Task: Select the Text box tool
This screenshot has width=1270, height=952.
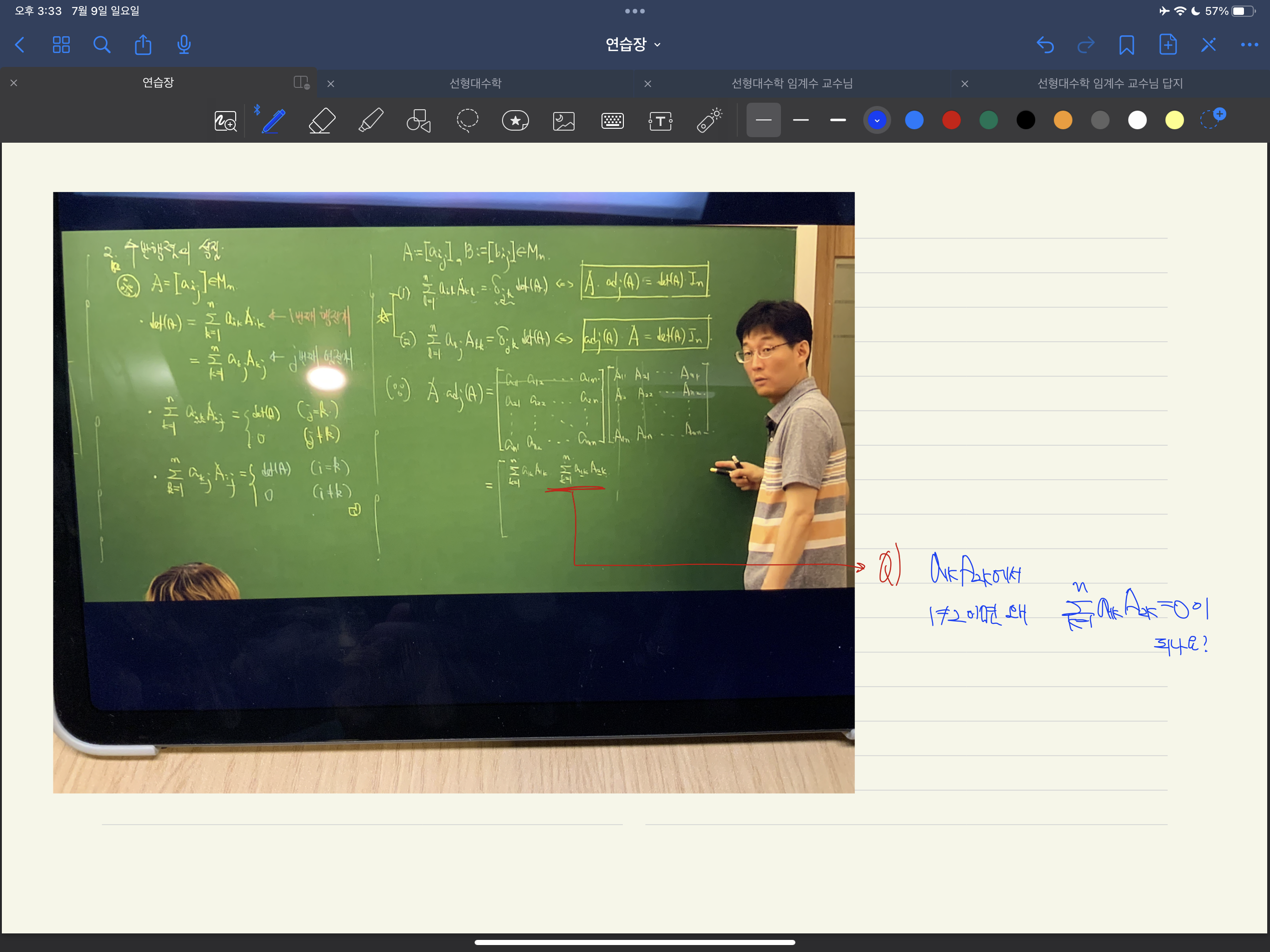Action: click(660, 120)
